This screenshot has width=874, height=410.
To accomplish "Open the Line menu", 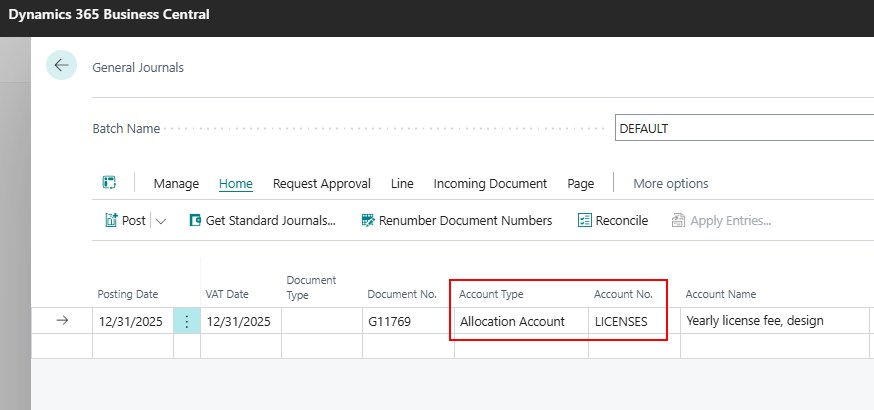I will point(402,183).
